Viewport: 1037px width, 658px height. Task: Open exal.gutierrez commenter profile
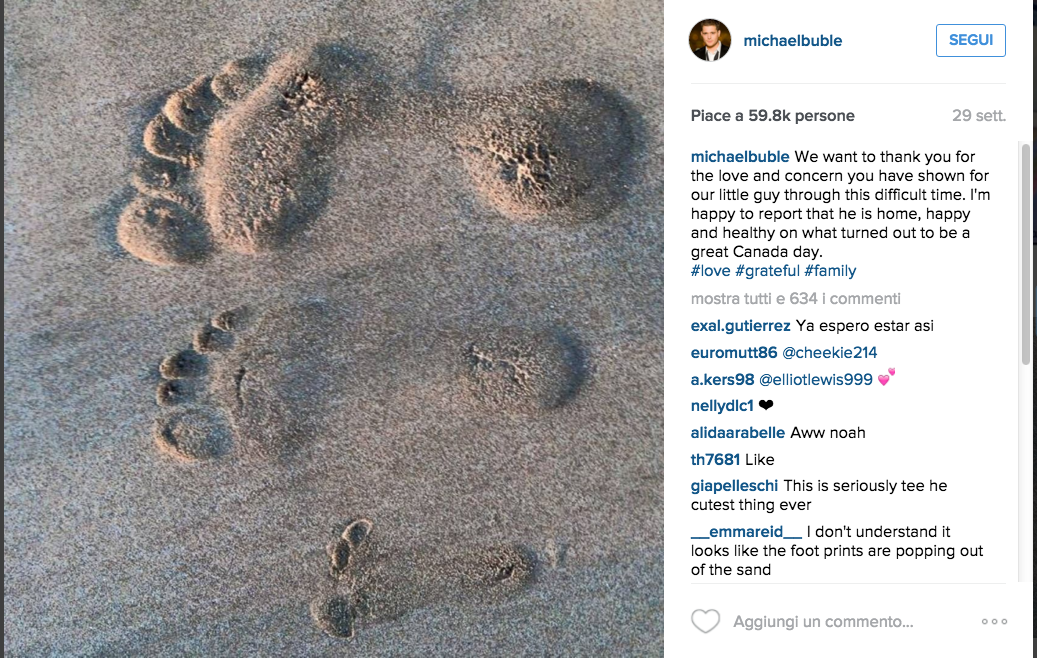pos(740,326)
